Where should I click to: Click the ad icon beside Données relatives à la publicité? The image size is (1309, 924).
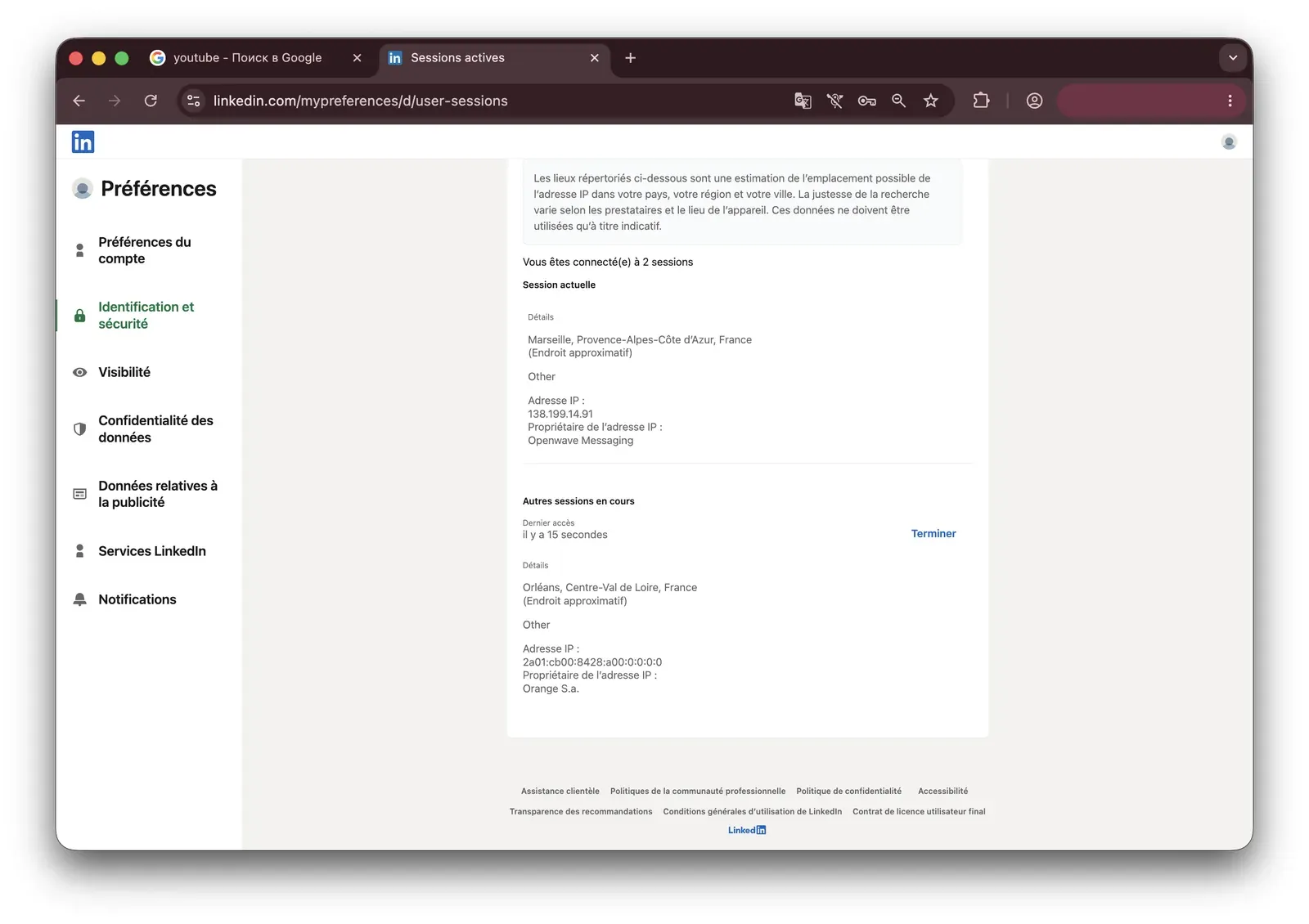pos(79,494)
